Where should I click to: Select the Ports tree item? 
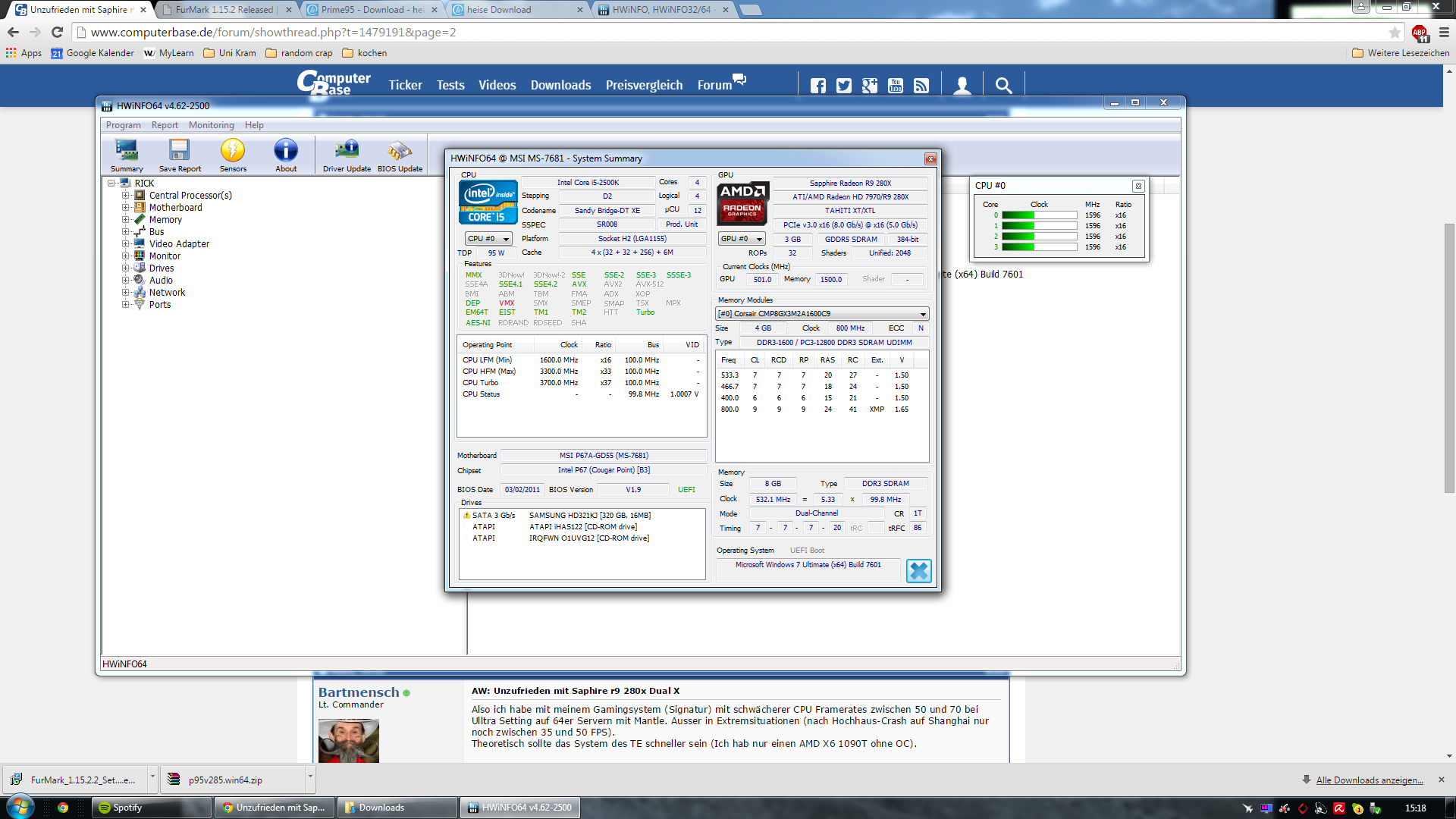point(160,305)
